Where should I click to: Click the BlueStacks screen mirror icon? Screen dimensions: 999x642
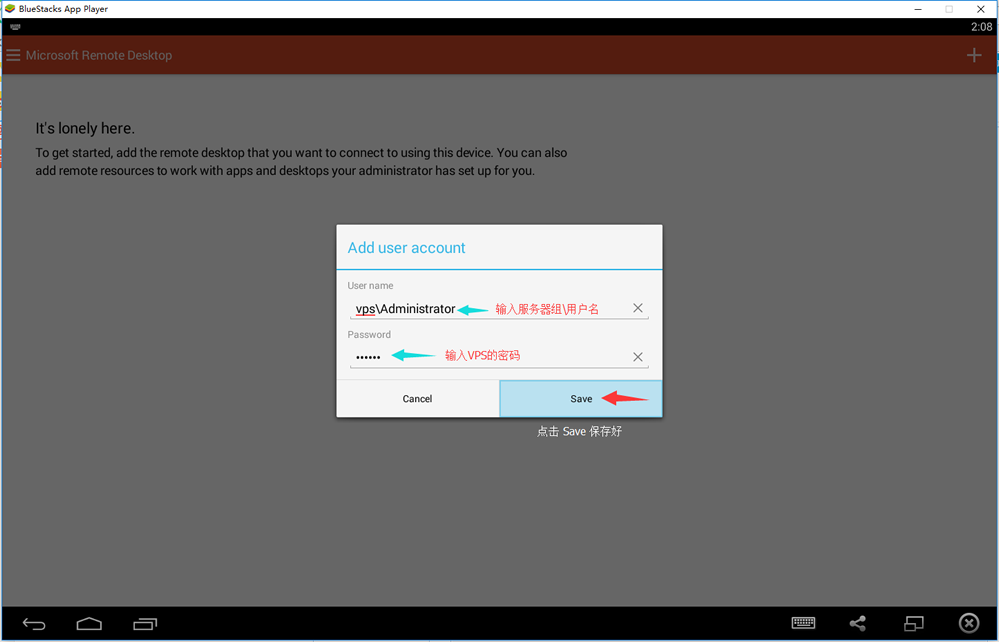914,624
